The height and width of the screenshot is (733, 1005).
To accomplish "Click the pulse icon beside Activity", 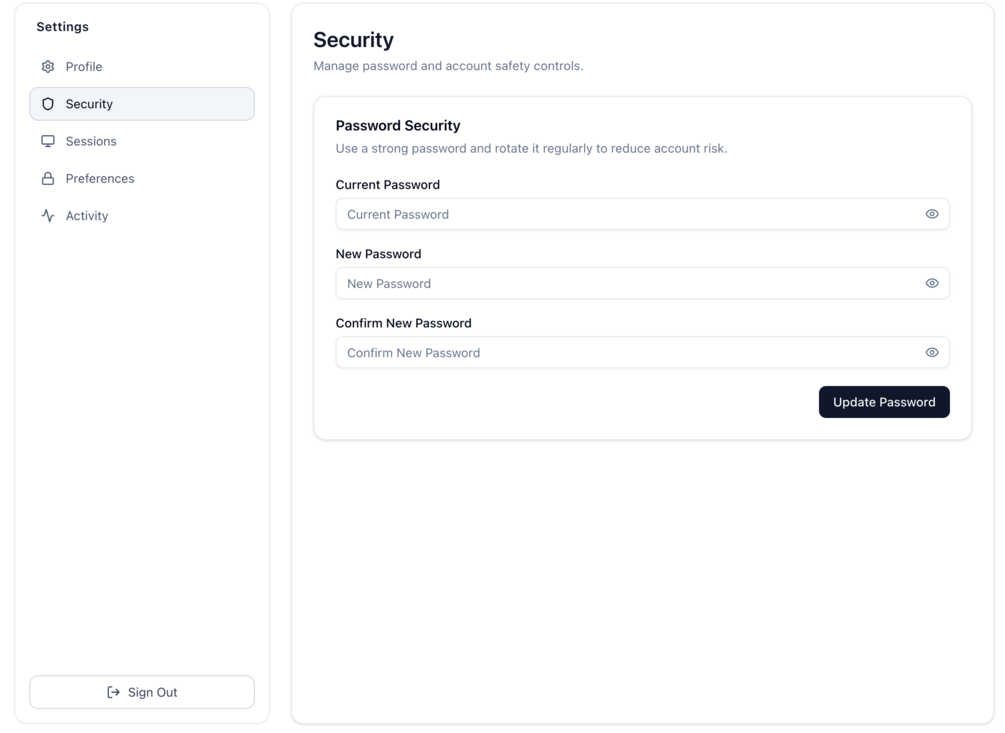I will pyautogui.click(x=48, y=215).
